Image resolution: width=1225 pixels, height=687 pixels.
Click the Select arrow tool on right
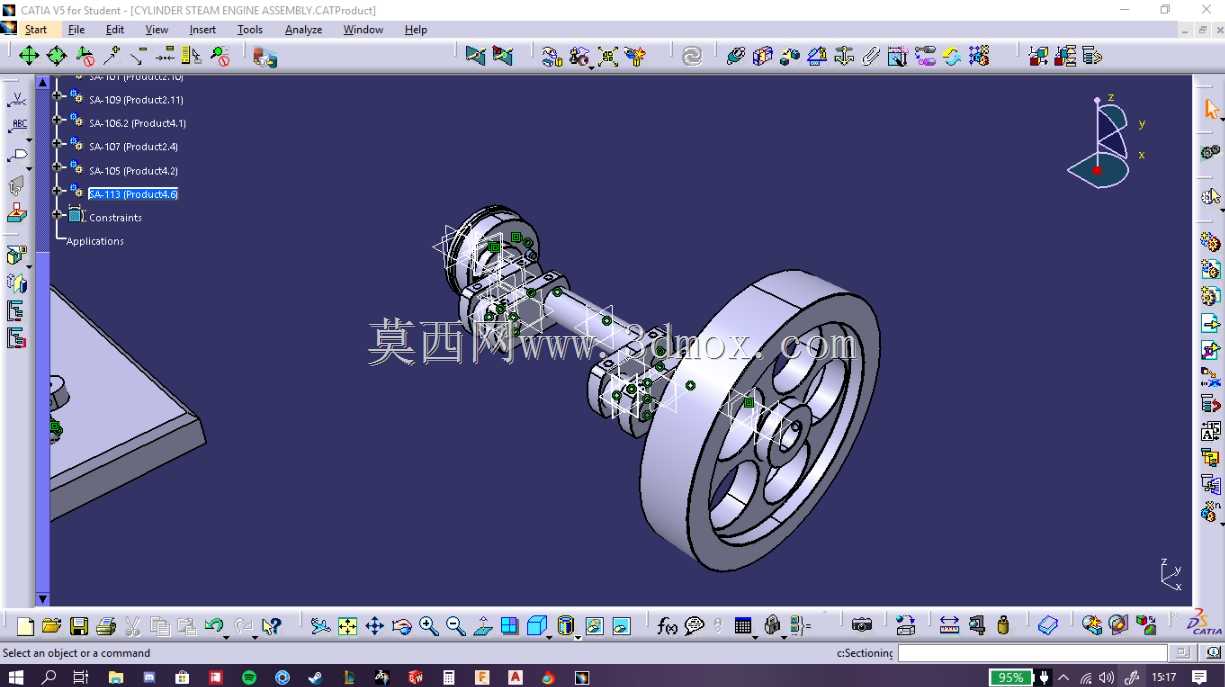pos(1211,108)
